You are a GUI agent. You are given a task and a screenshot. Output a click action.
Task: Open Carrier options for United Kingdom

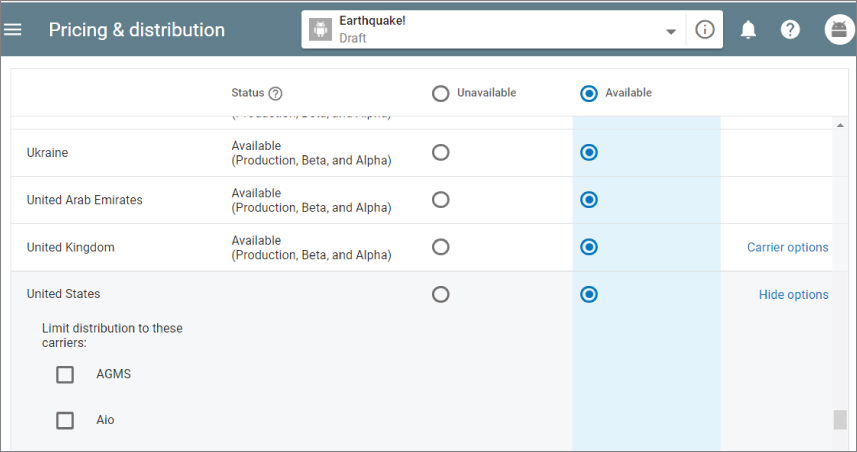pos(787,247)
